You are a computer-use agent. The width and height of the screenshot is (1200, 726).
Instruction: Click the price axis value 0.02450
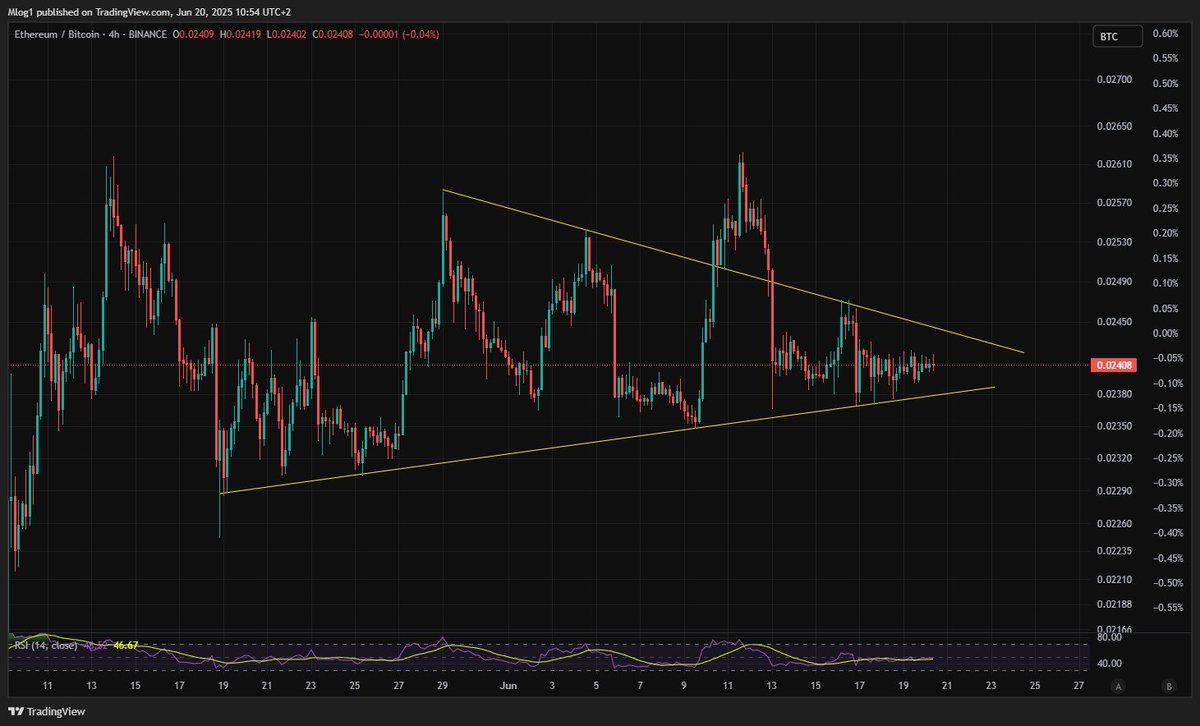pyautogui.click(x=1112, y=320)
